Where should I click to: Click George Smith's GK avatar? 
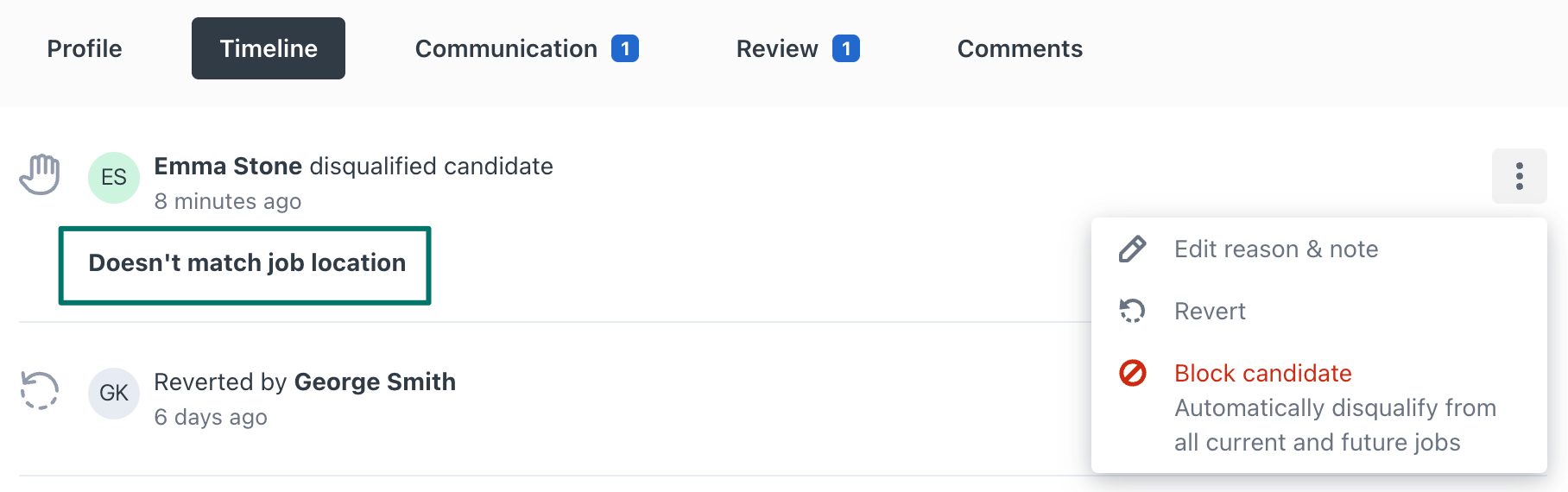pos(114,394)
